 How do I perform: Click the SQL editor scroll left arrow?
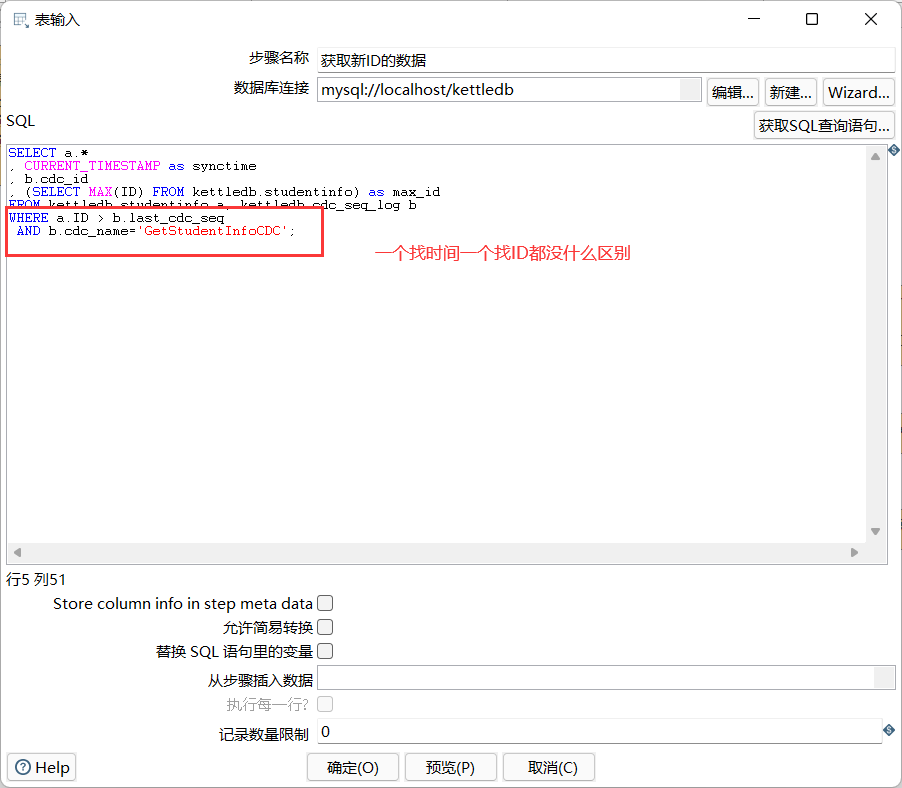(x=17, y=552)
